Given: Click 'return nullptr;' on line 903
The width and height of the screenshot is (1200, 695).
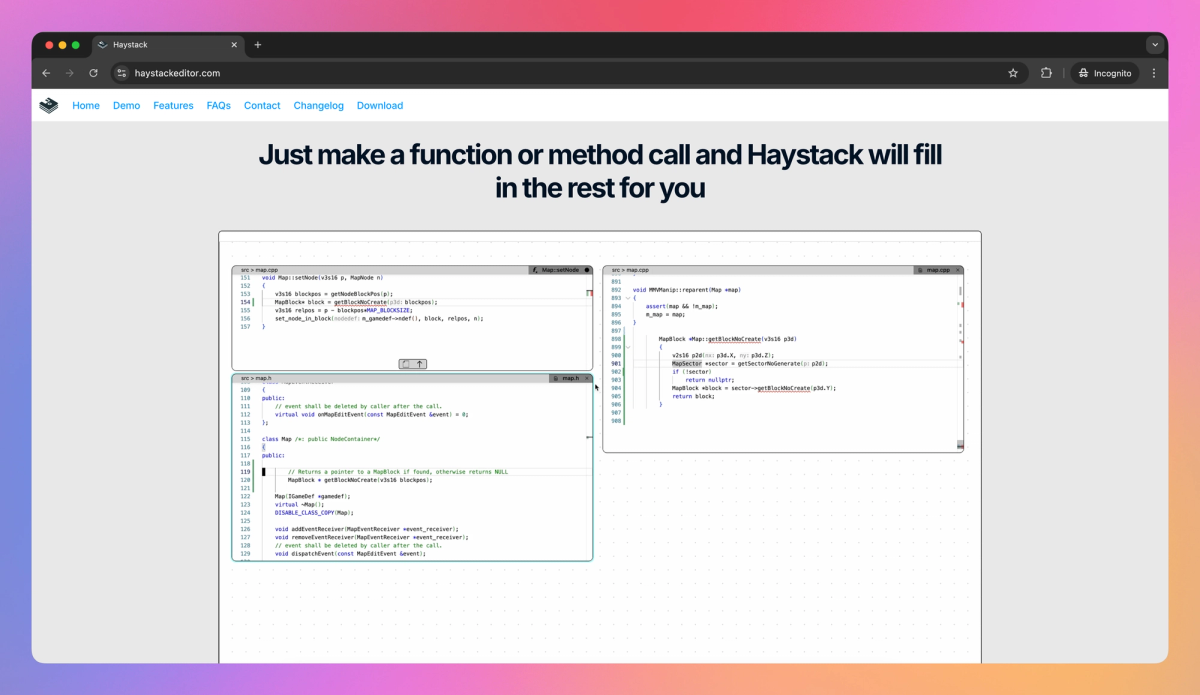Looking at the screenshot, I should (709, 380).
